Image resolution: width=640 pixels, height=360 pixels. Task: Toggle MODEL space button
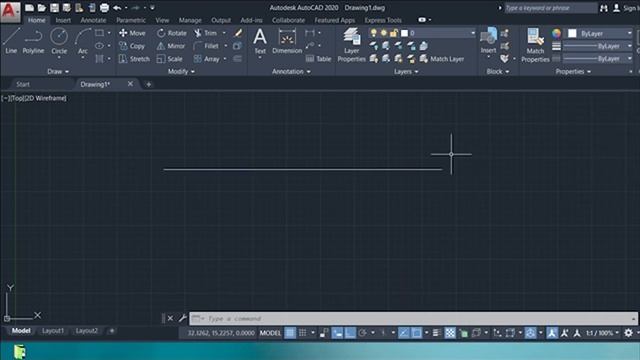pos(270,333)
